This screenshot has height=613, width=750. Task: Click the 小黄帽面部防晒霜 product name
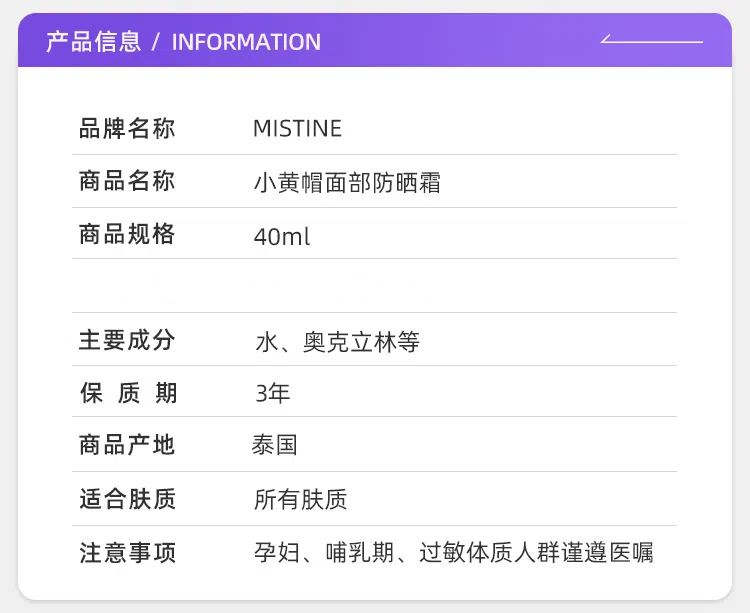coord(347,183)
